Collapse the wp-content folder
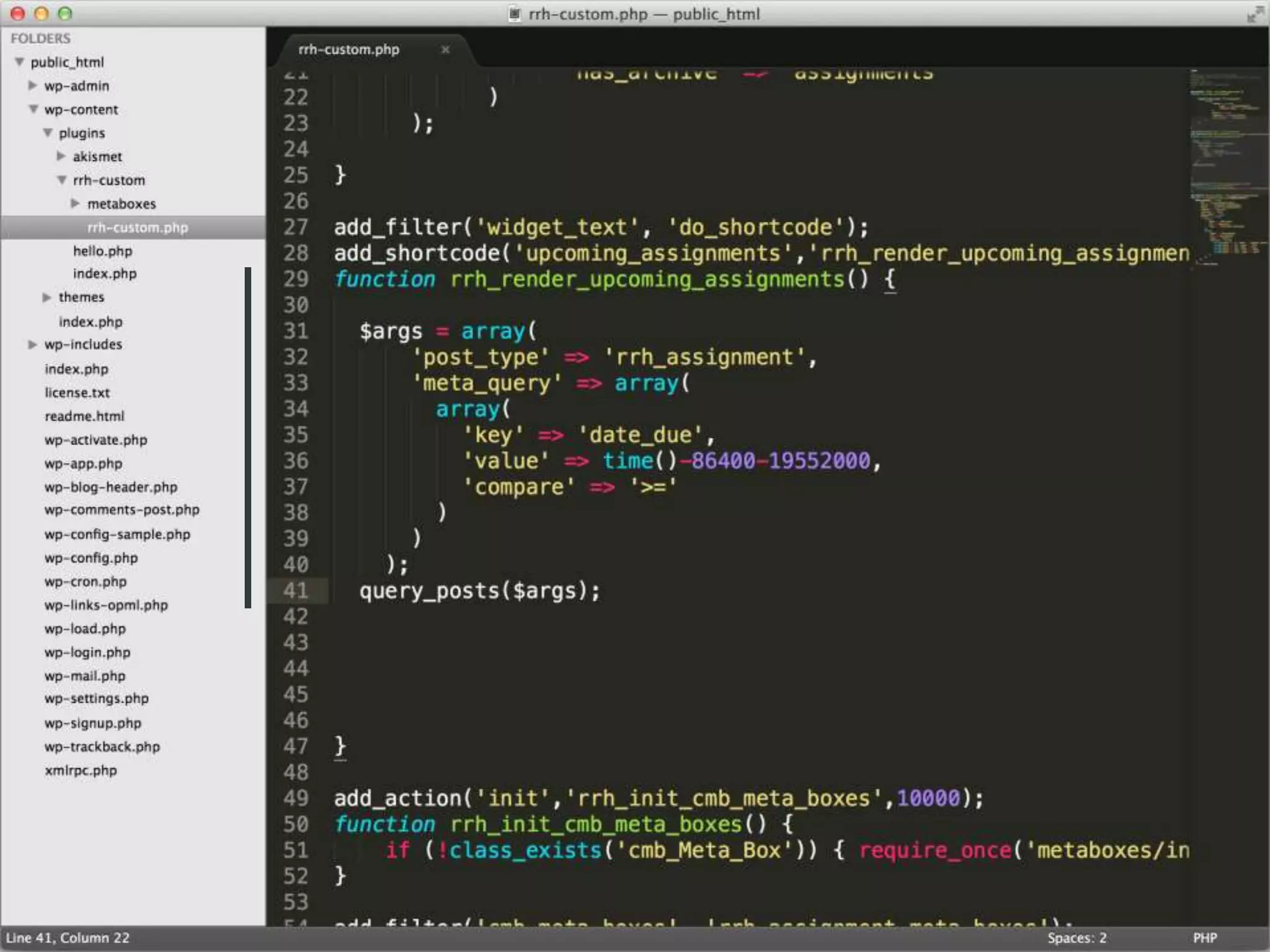 tap(33, 109)
